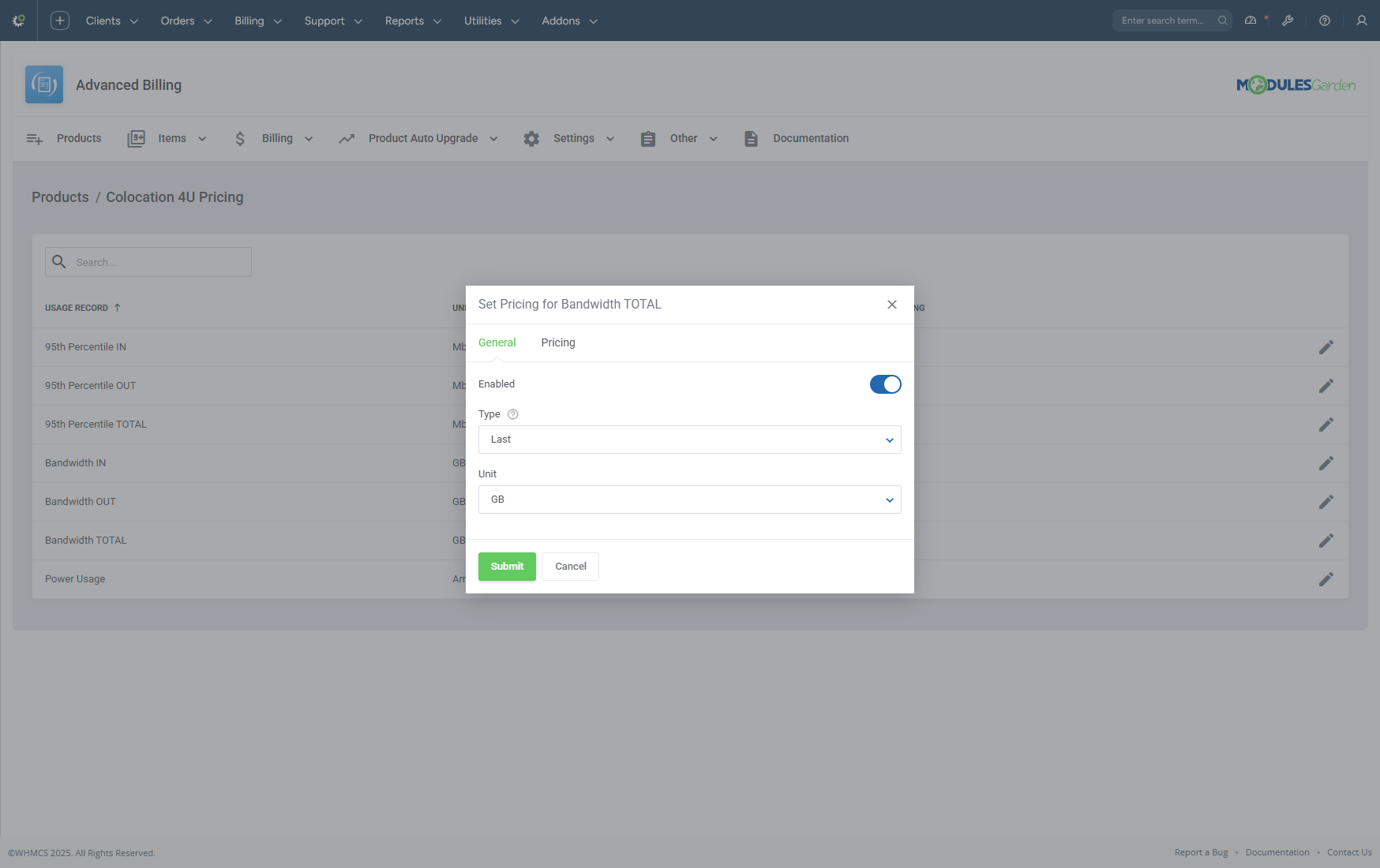The width and height of the screenshot is (1380, 868).
Task: Click the Type help tooltip icon
Action: (x=512, y=414)
